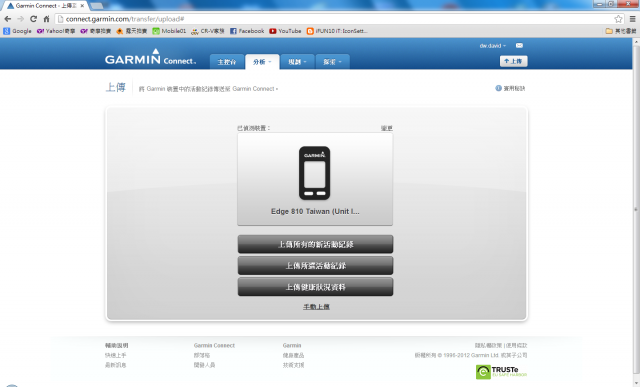Click 上傳健康狀況資料 button
The width and height of the screenshot is (640, 387).
coord(315,287)
